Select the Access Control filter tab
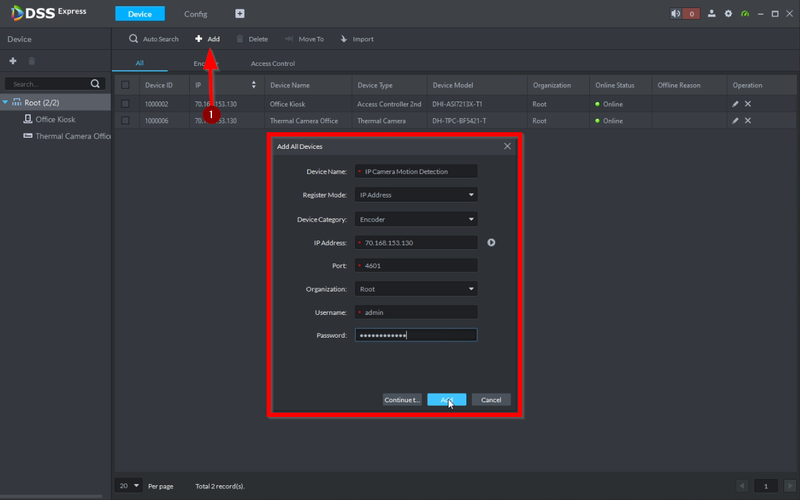The width and height of the screenshot is (800, 500). click(273, 64)
